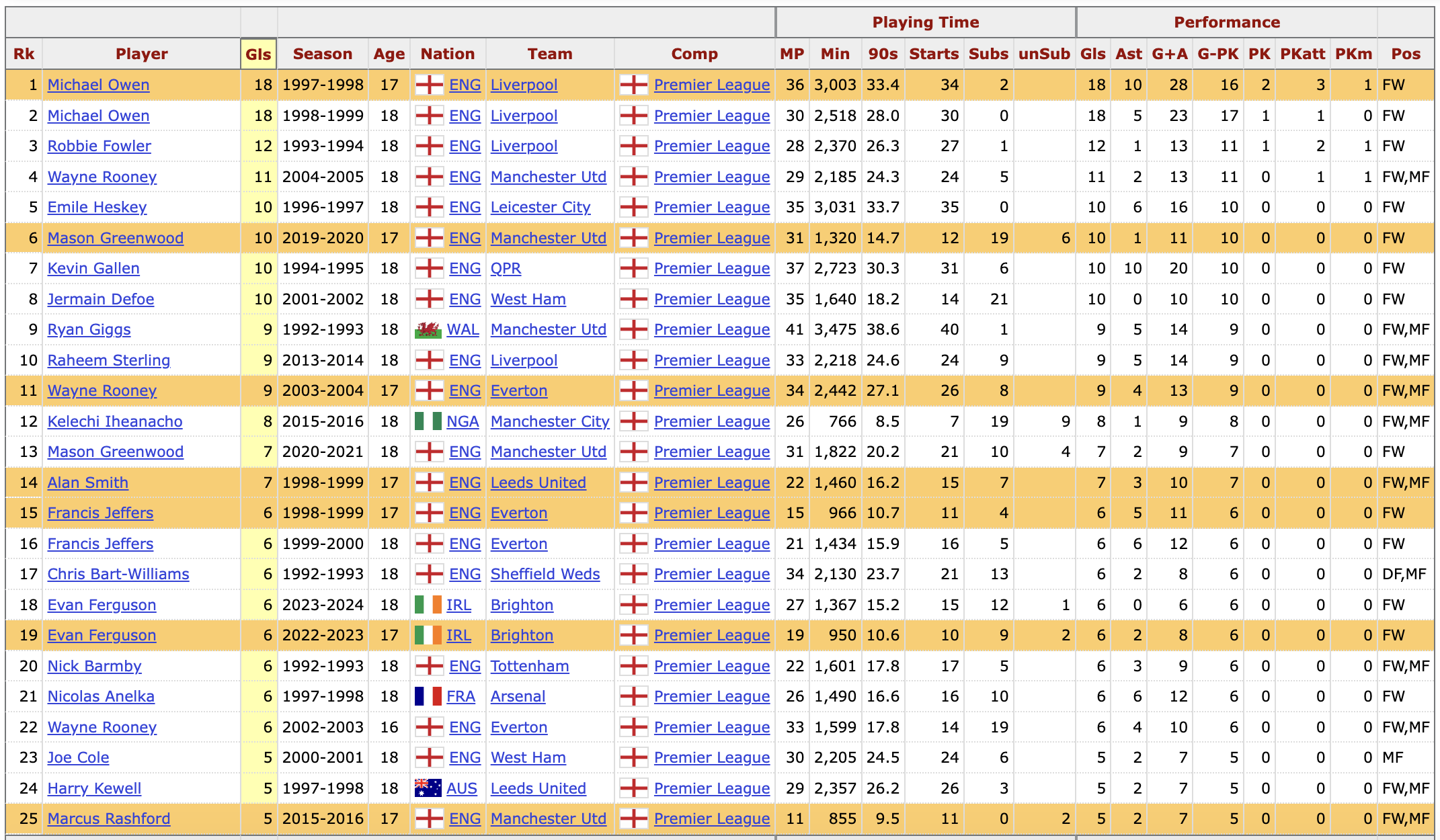The height and width of the screenshot is (840, 1440).
Task: Open Leicester City team link
Action: click(x=541, y=207)
